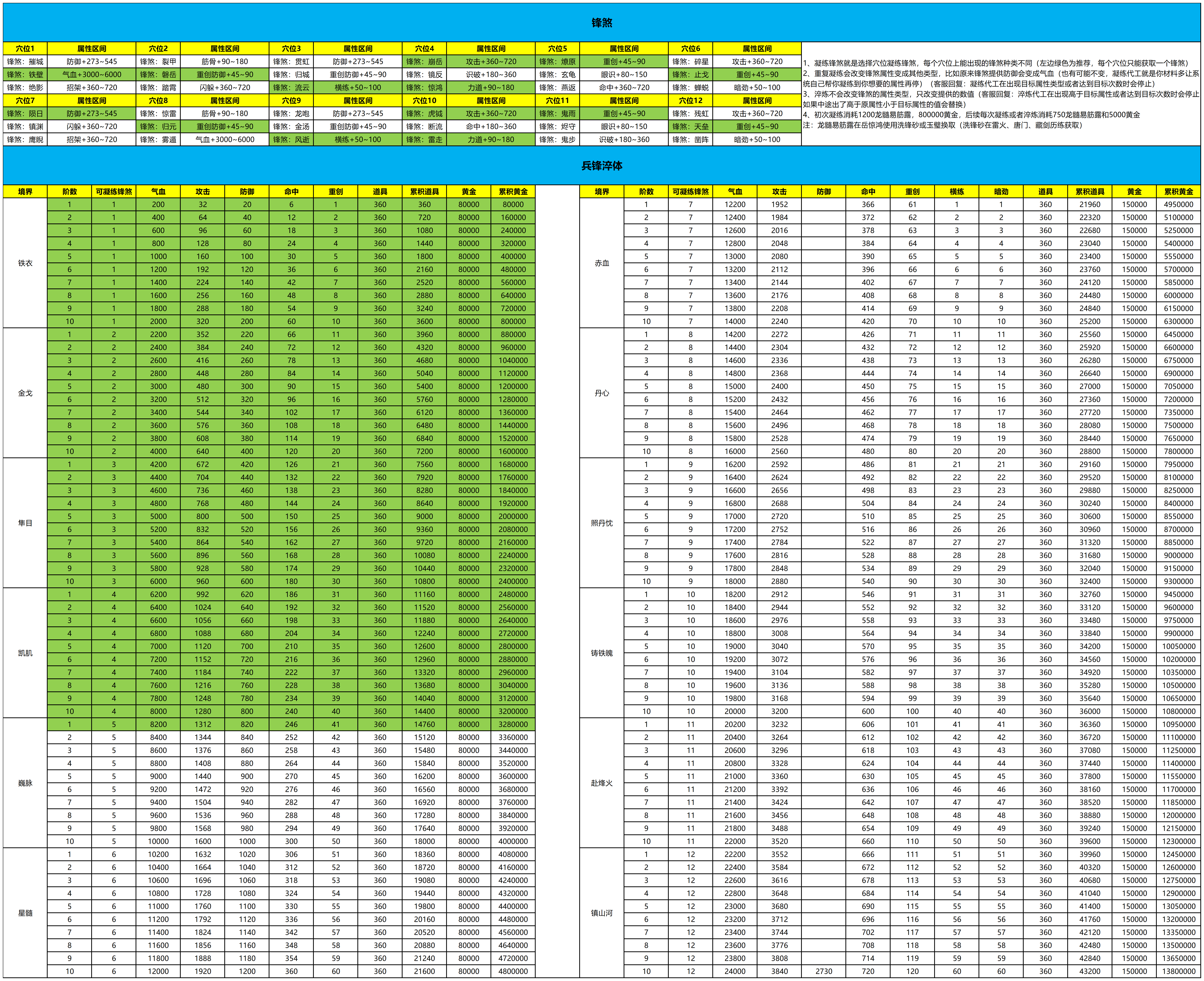Viewport: 1204px width, 981px height.
Task: Click the cell 锋煞:龙咆
Action: tap(291, 114)
